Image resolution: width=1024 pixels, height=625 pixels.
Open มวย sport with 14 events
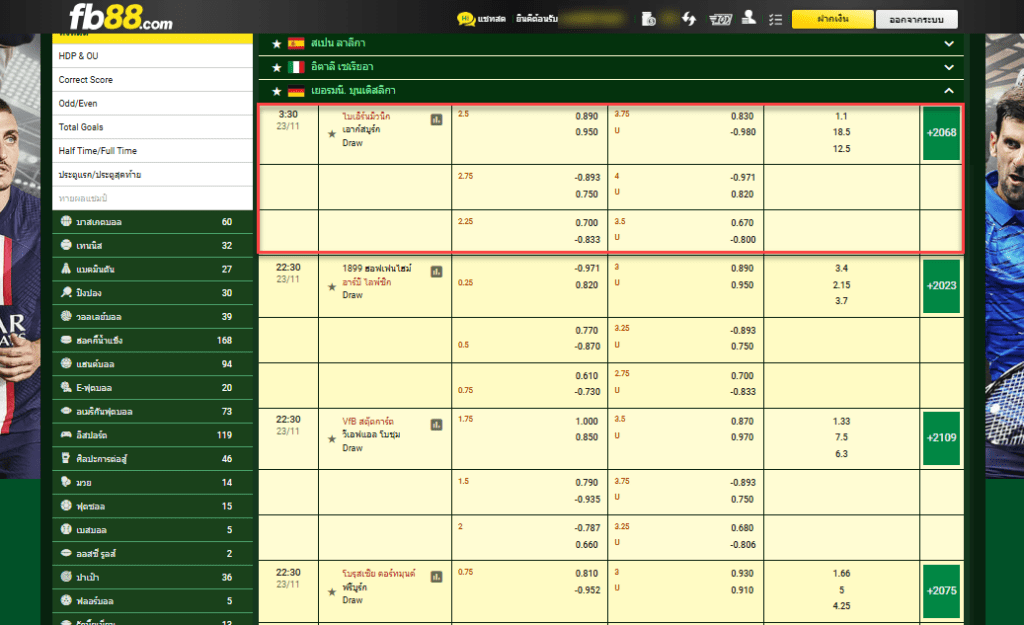point(152,483)
